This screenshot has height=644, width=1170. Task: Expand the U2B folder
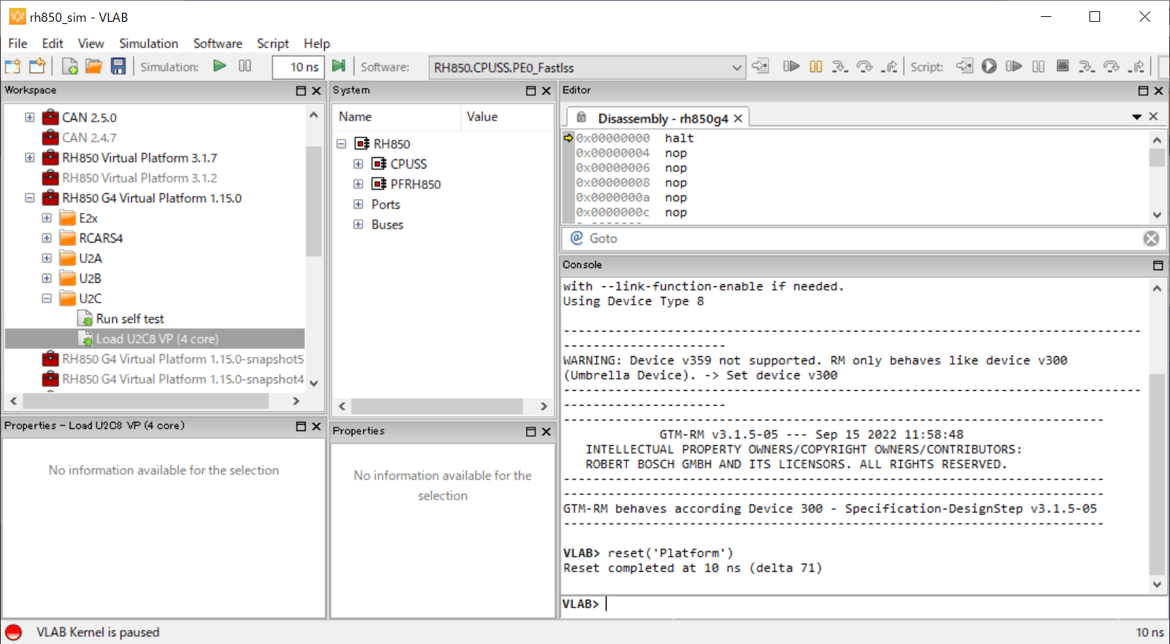[46, 278]
